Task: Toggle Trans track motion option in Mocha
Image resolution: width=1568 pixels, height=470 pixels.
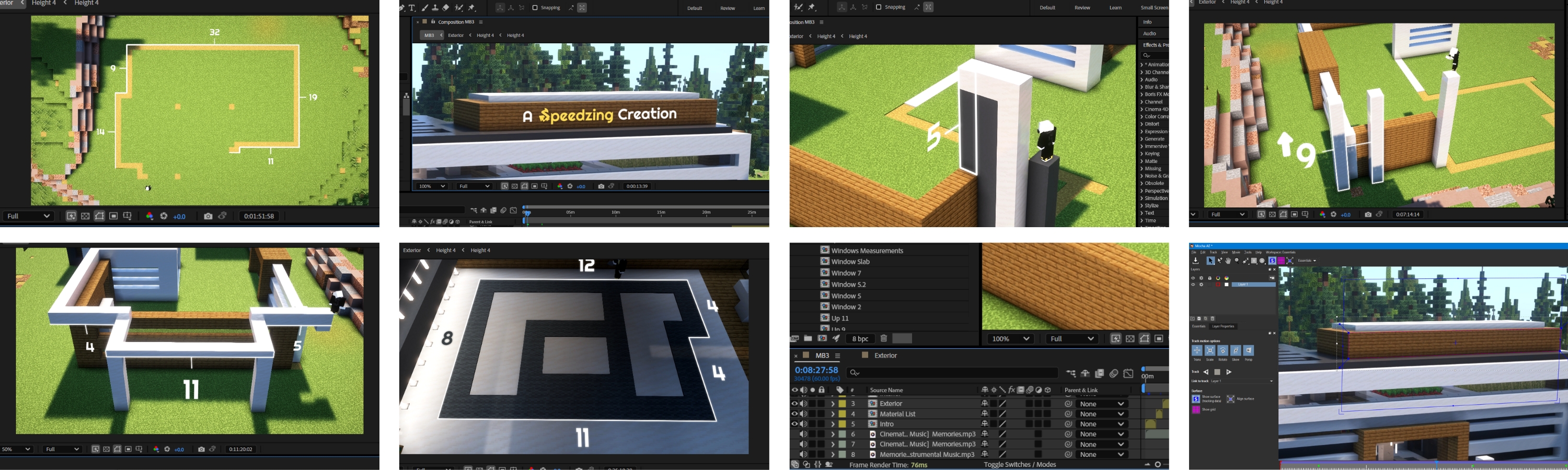Action: click(1197, 350)
